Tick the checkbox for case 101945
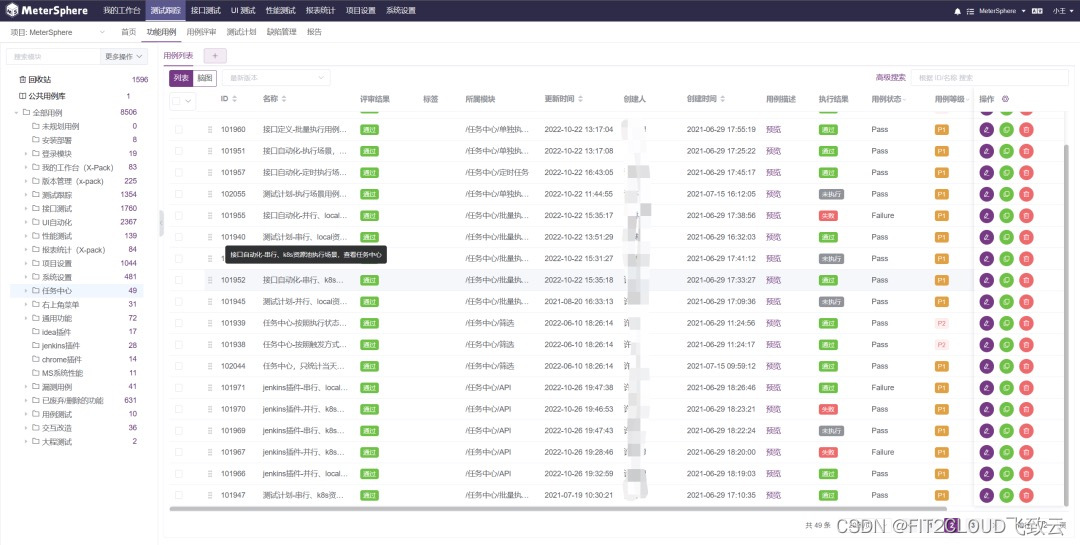The height and width of the screenshot is (545, 1080). [179, 301]
